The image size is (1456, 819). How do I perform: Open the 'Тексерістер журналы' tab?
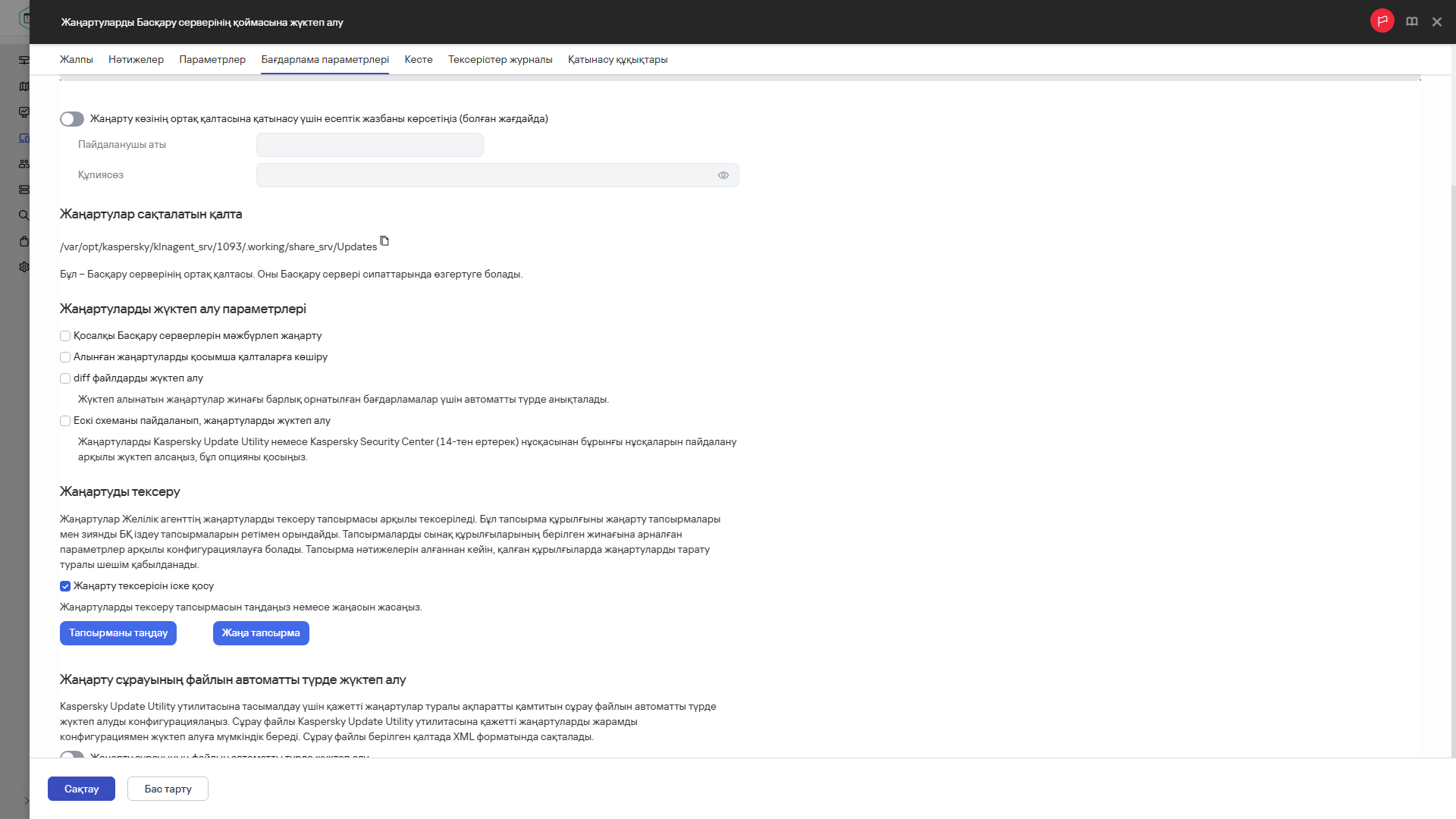click(500, 60)
